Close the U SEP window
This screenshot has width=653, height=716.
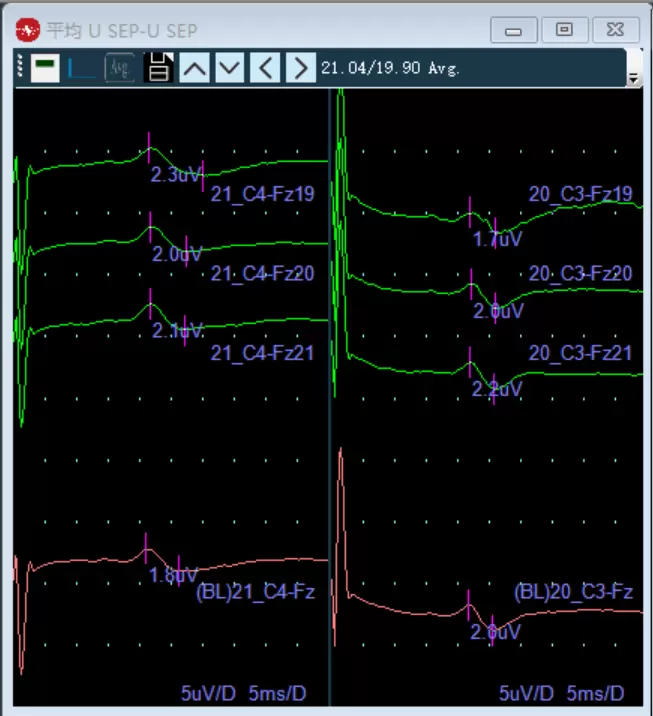point(616,30)
